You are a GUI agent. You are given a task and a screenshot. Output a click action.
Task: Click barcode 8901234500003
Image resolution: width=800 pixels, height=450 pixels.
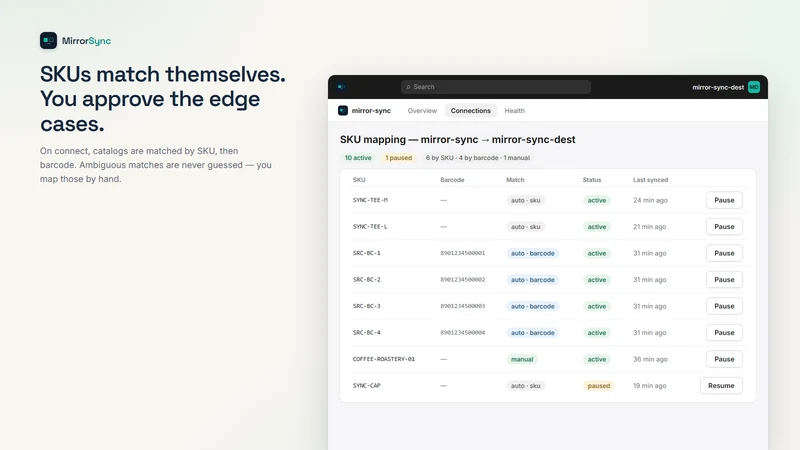pyautogui.click(x=463, y=307)
